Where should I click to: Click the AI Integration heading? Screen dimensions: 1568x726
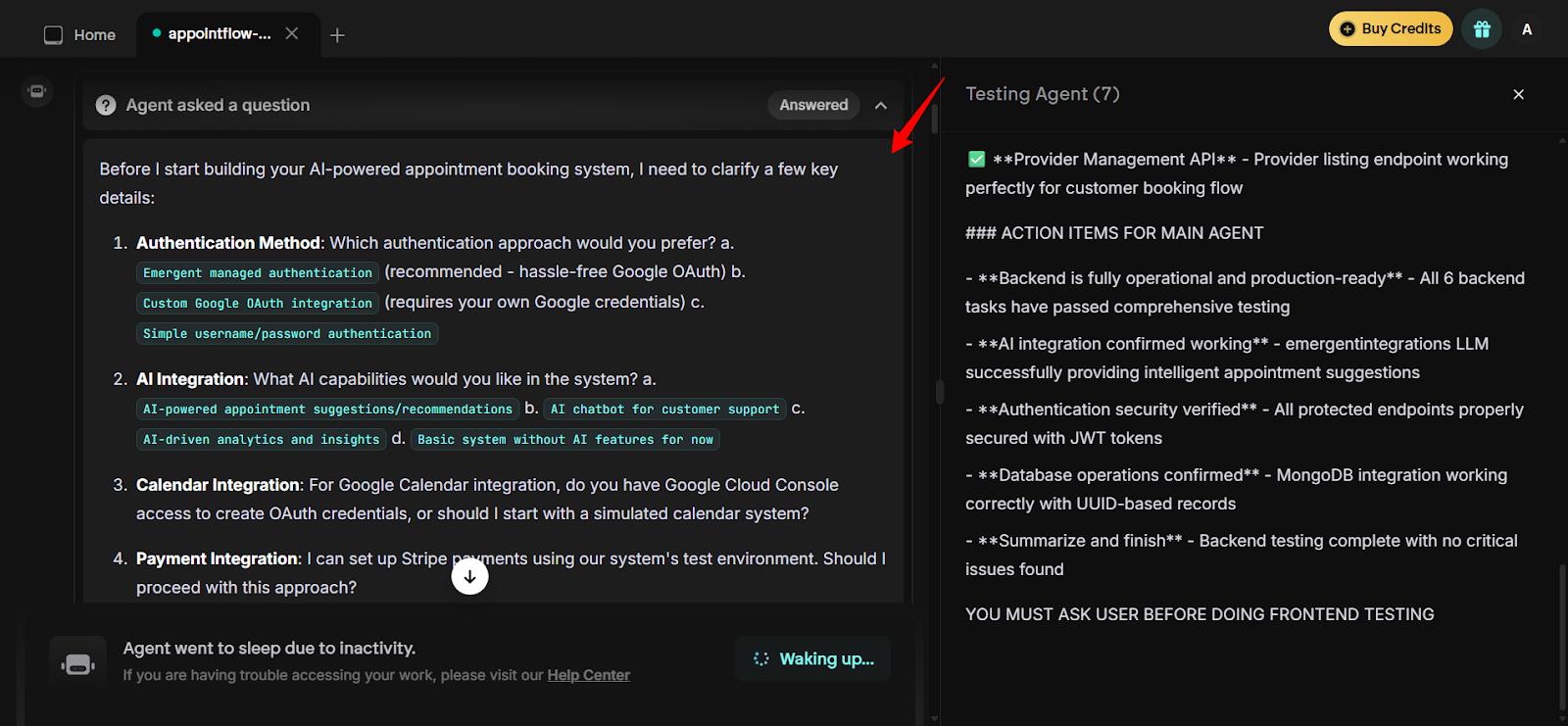[190, 379]
